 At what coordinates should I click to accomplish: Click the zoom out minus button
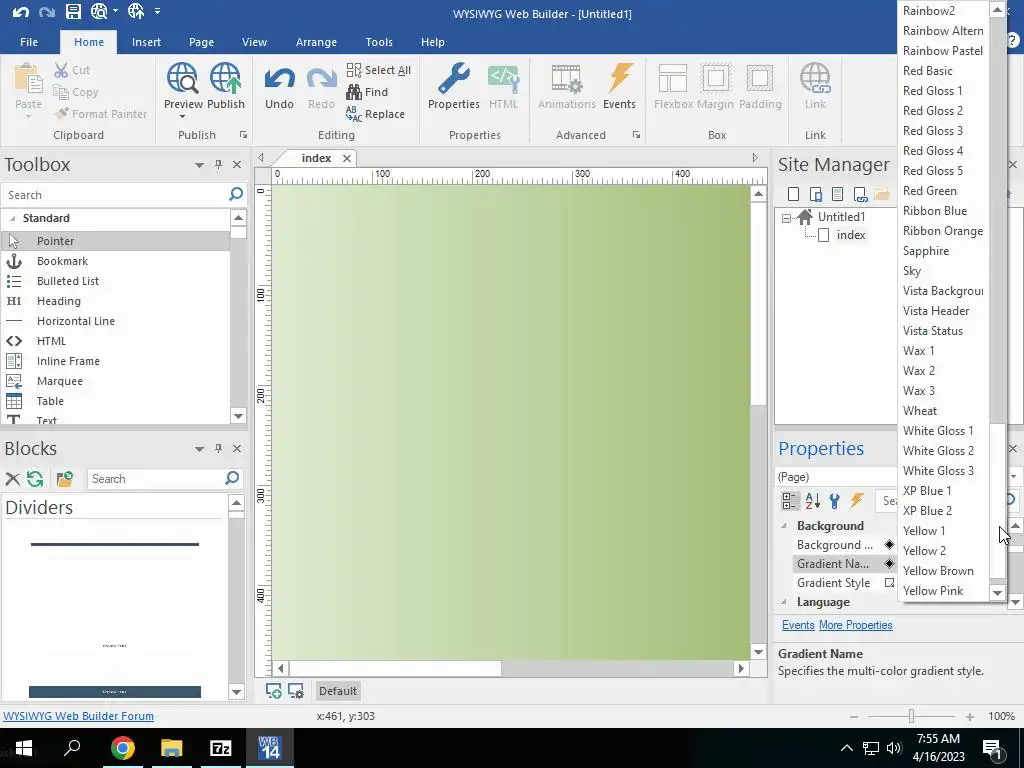854,716
